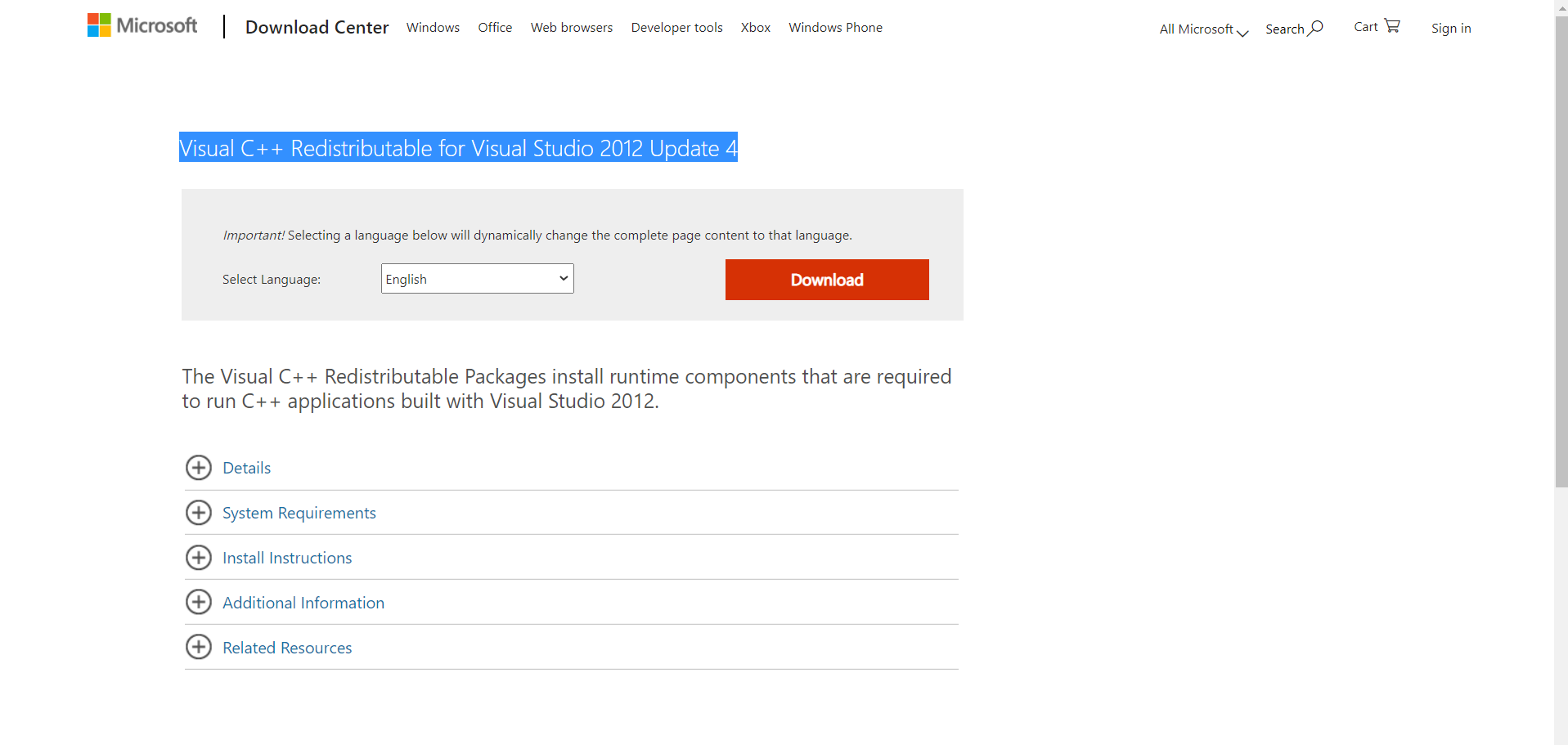Click the Microsoft logo icon
The width and height of the screenshot is (1568, 745).
tap(99, 25)
